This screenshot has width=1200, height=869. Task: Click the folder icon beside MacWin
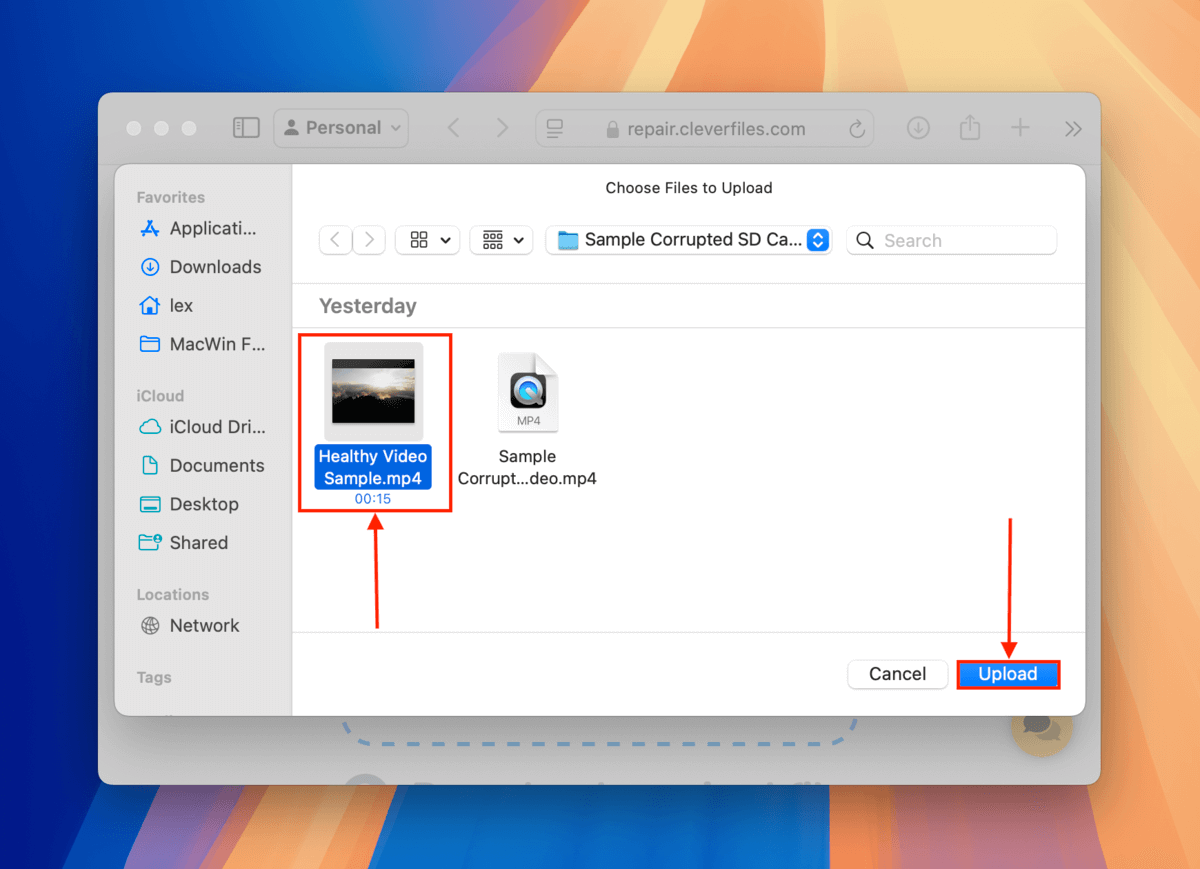pos(150,344)
